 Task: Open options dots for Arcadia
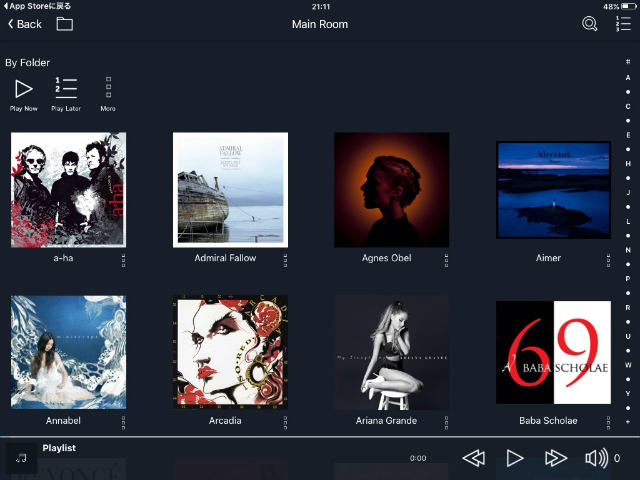285,423
